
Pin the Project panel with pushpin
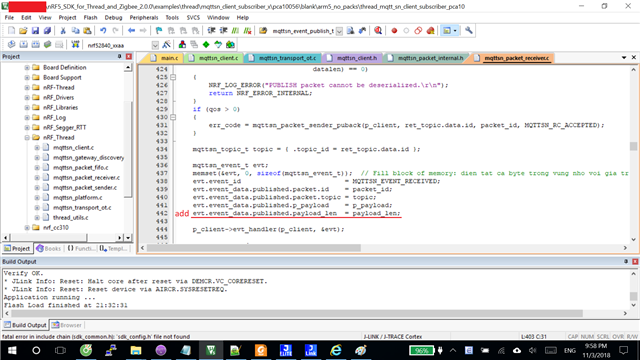120,56
